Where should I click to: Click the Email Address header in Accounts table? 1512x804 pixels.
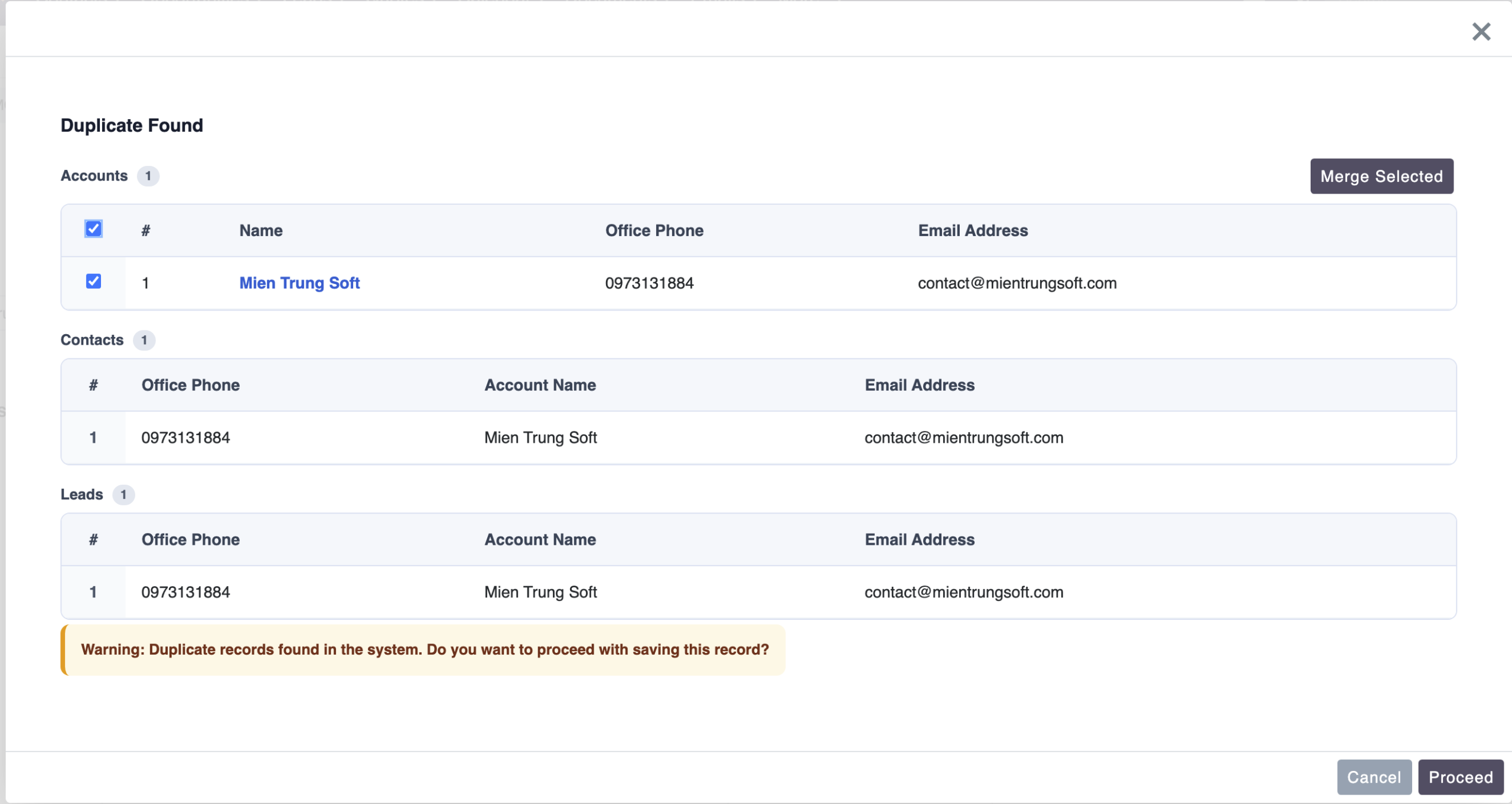click(x=973, y=231)
